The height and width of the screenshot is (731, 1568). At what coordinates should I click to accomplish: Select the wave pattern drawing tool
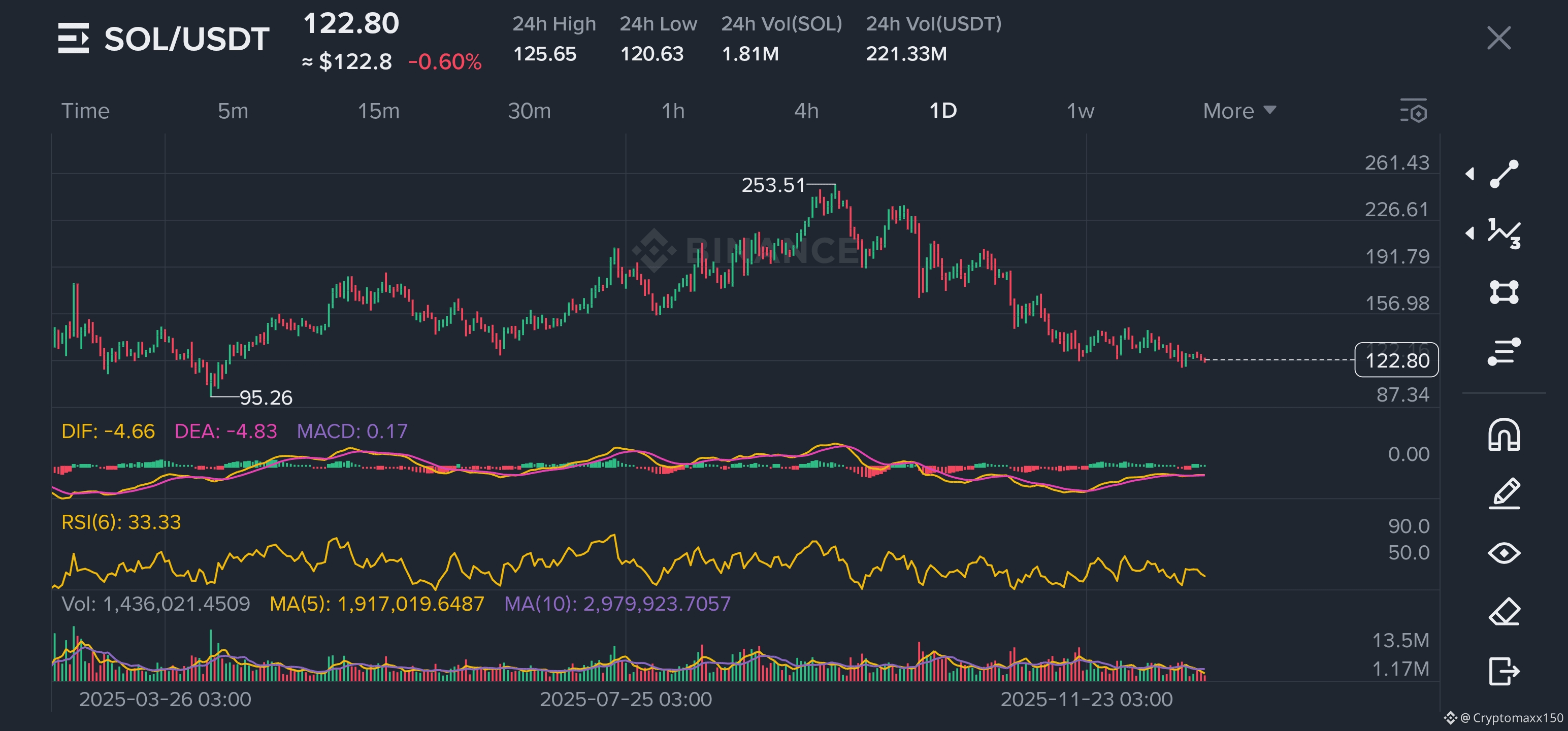pos(1504,233)
